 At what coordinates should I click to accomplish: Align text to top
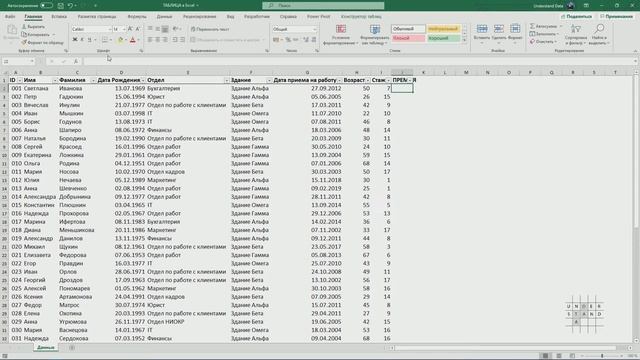[x=150, y=29]
